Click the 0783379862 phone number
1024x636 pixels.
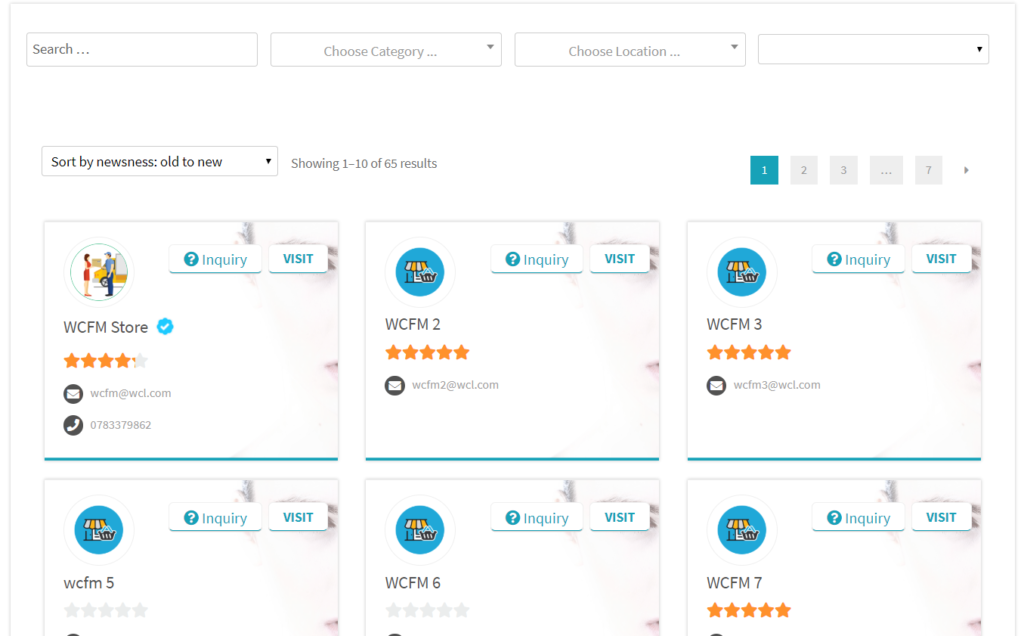click(121, 425)
